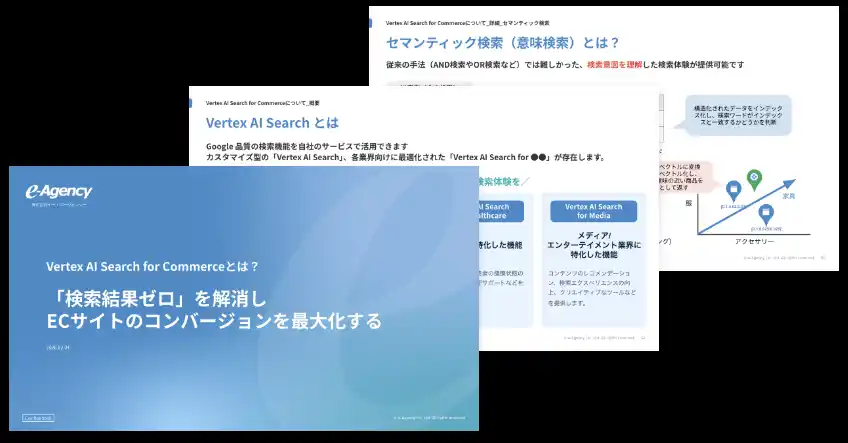Click the 'メディア/エンターテイメント業界に特化した機能' text
Screen dimensions: 848x443
coord(594,245)
